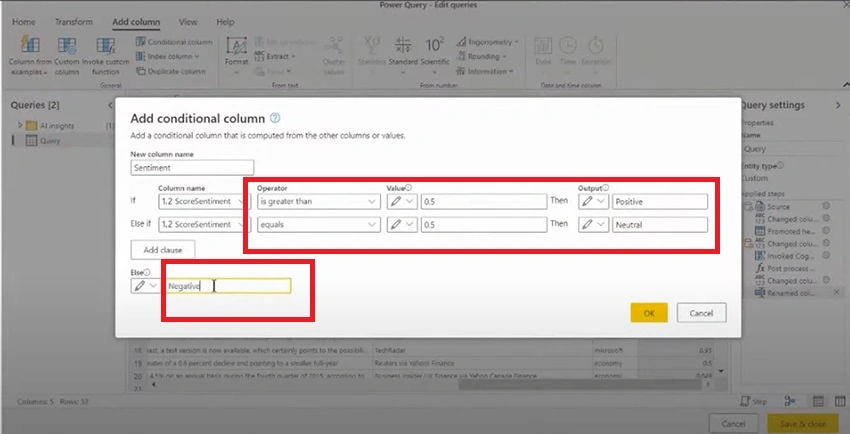Open the Index column dropdown
The height and width of the screenshot is (434, 850).
pos(168,56)
